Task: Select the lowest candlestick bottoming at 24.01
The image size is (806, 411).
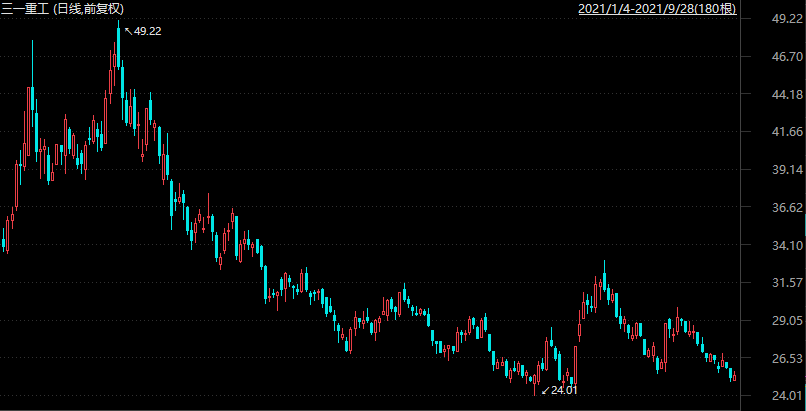Action: [x=536, y=384]
